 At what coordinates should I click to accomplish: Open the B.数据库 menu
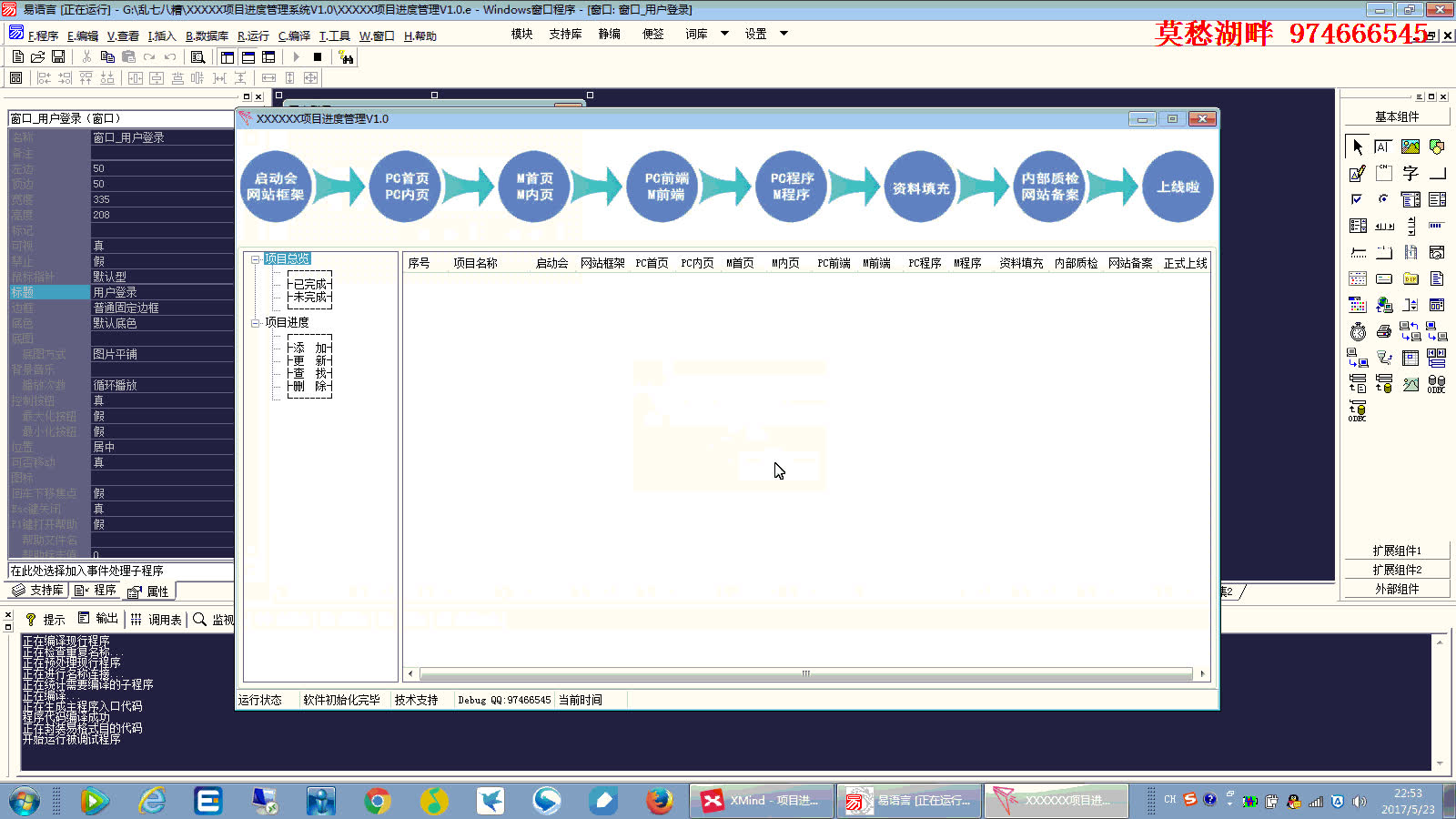(207, 35)
